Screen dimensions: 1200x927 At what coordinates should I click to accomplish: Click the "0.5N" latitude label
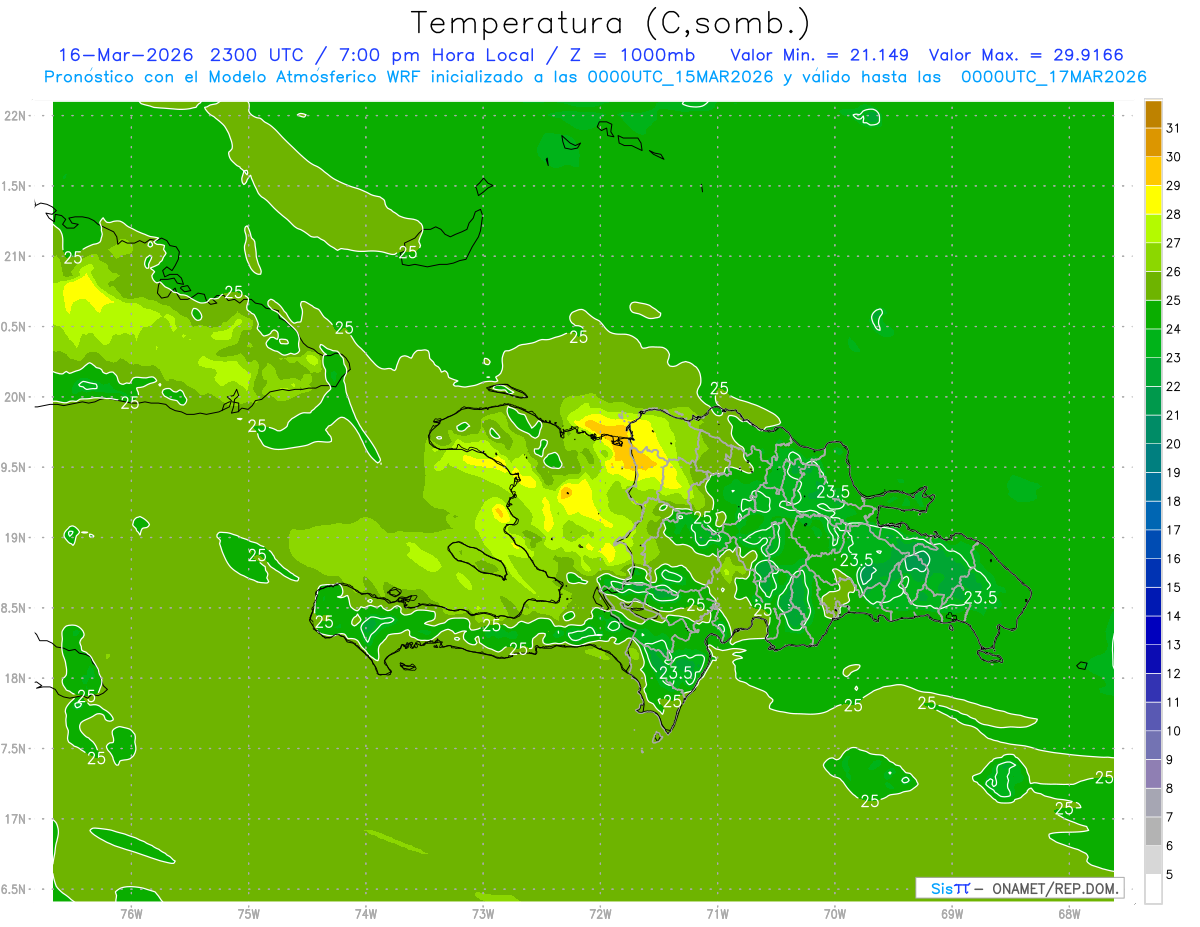(15, 327)
